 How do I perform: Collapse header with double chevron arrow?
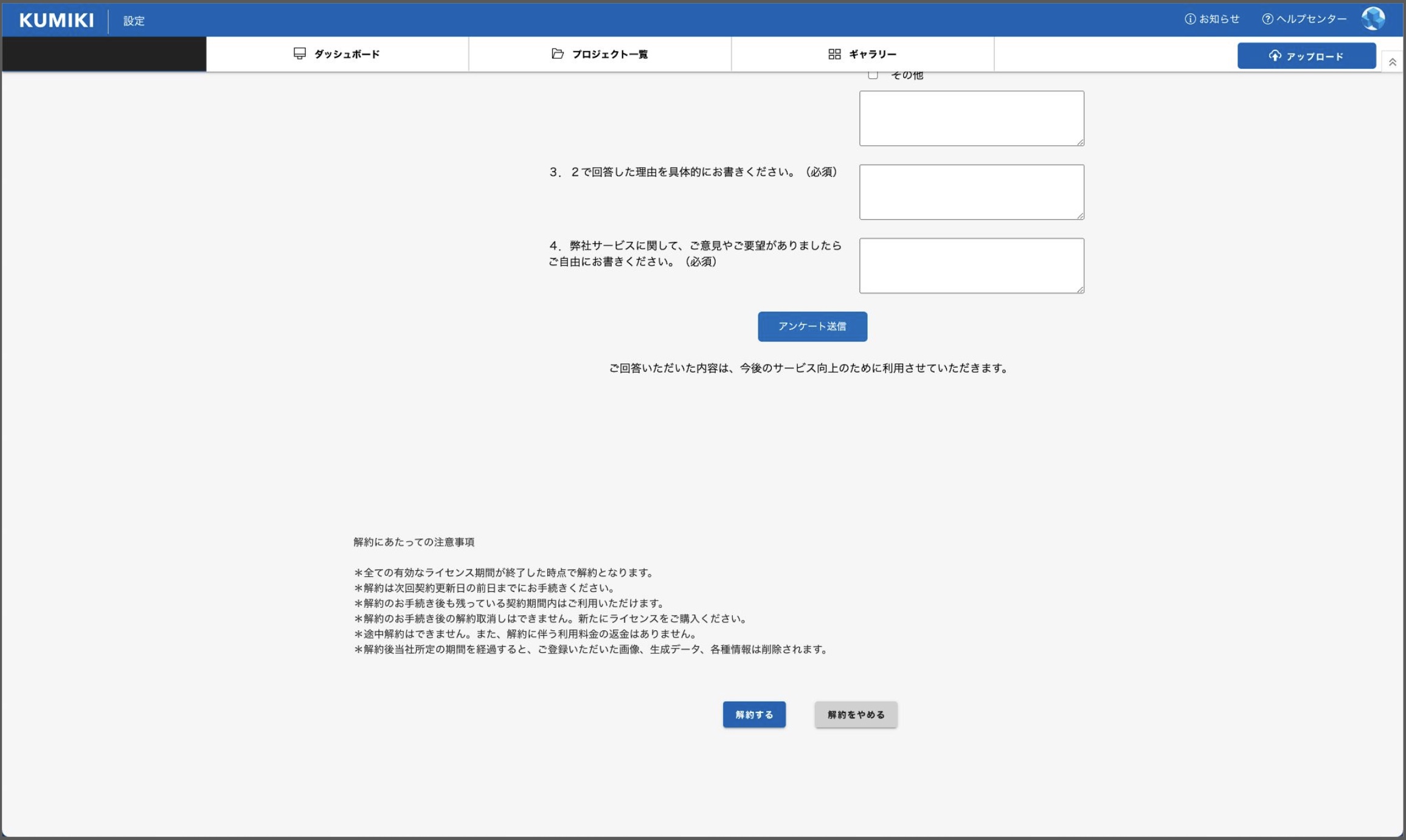tap(1392, 62)
